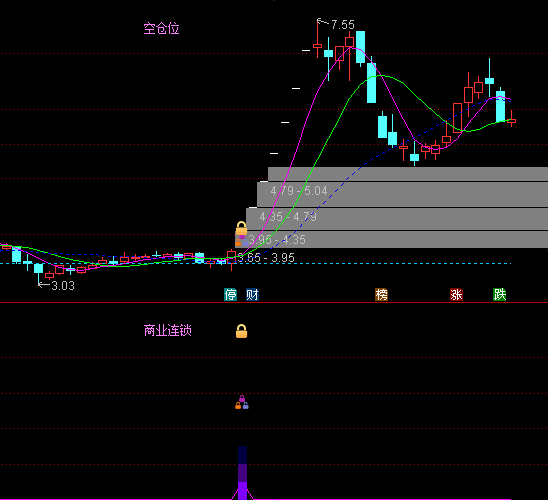Click the 3.65 - 3.95 price zone label
The height and width of the screenshot is (500, 548).
pyautogui.click(x=266, y=258)
